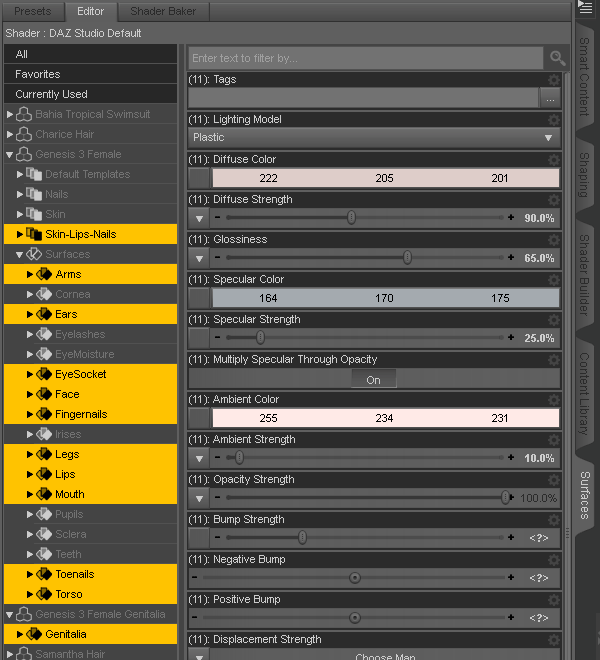Screen dimensions: 600x660
Task: Click the Tags text field
Action: click(363, 98)
